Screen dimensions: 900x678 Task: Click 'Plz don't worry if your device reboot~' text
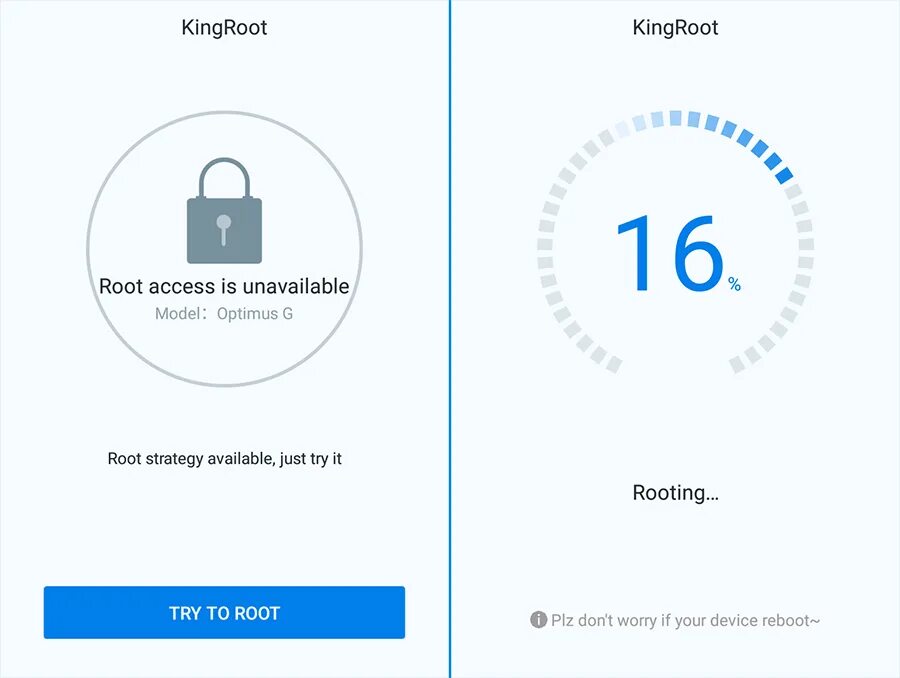[685, 620]
